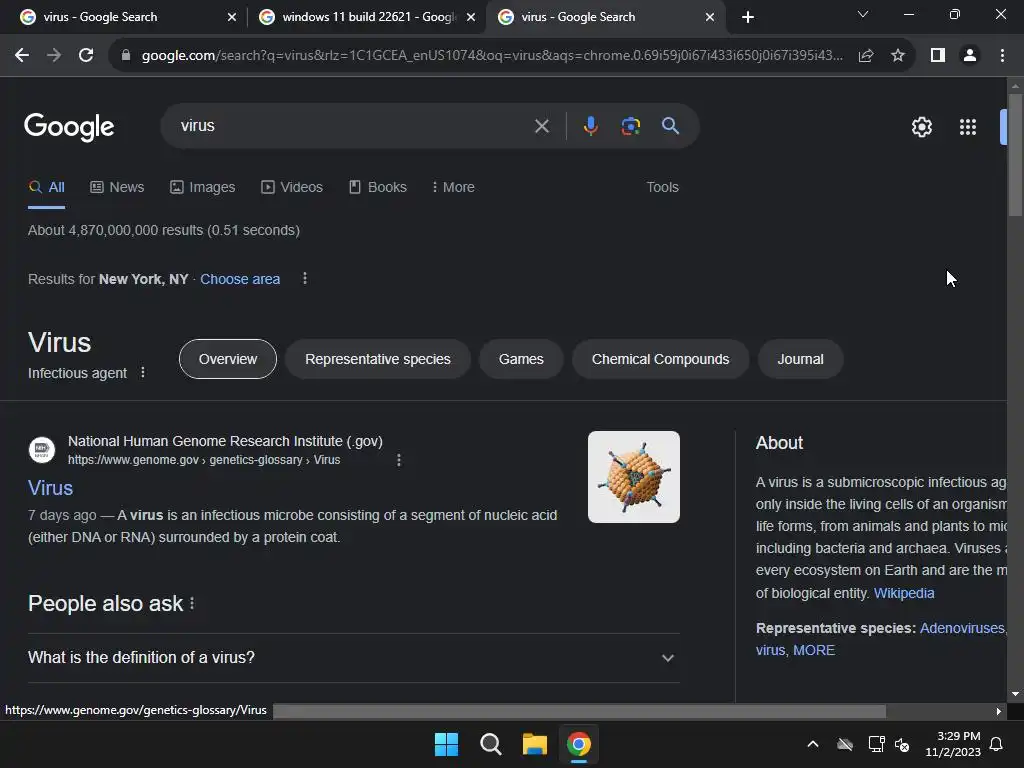This screenshot has width=1024, height=768.
Task: Open the Chrome three-dot menu
Action: pyautogui.click(x=1002, y=56)
